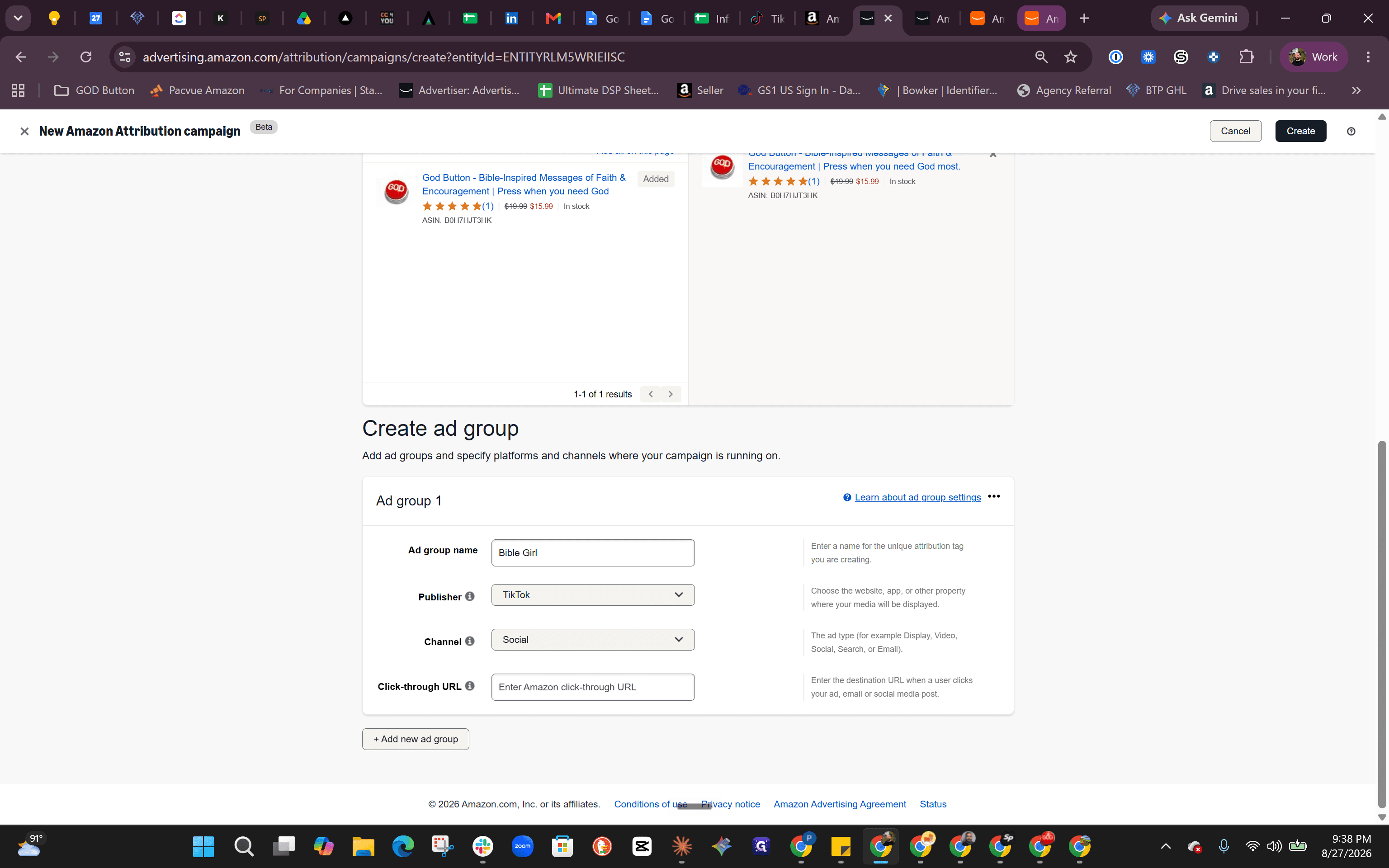Switch to the TikTok tab
Viewport: 1389px width, 868px height.
click(767, 19)
